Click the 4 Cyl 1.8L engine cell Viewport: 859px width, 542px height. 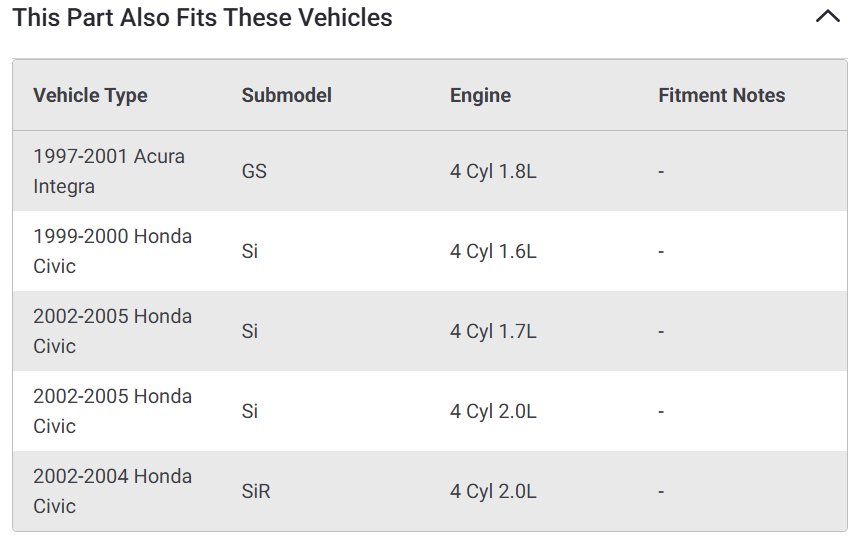tap(493, 171)
